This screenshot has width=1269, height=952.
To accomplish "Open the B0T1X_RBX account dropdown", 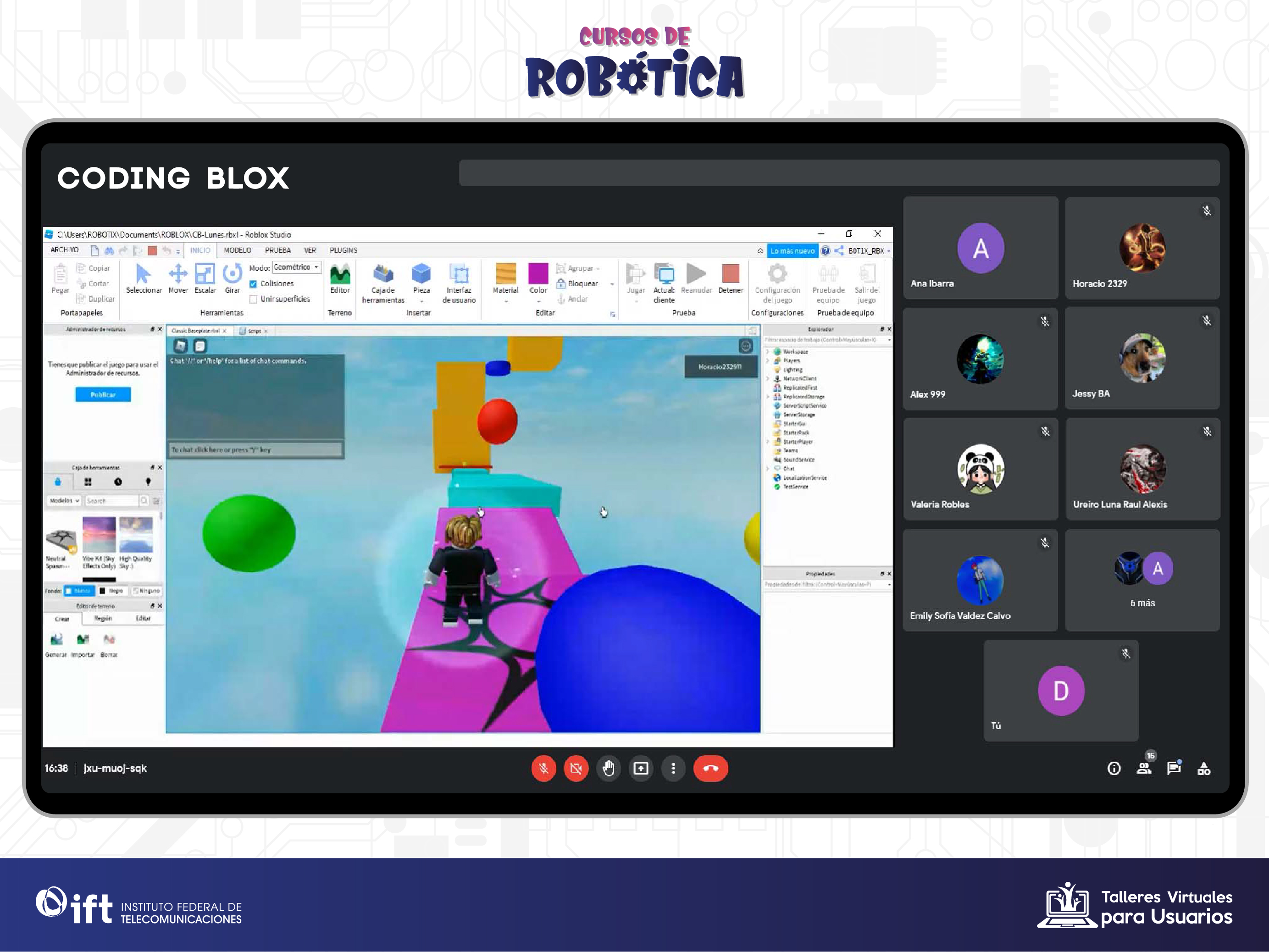I will [869, 251].
